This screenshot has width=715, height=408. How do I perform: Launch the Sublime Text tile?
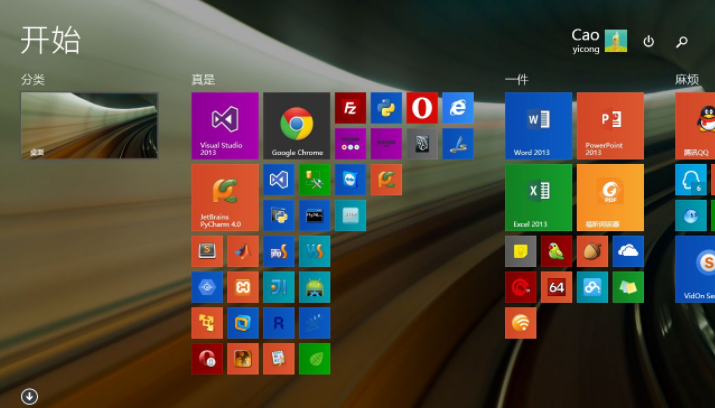(207, 251)
